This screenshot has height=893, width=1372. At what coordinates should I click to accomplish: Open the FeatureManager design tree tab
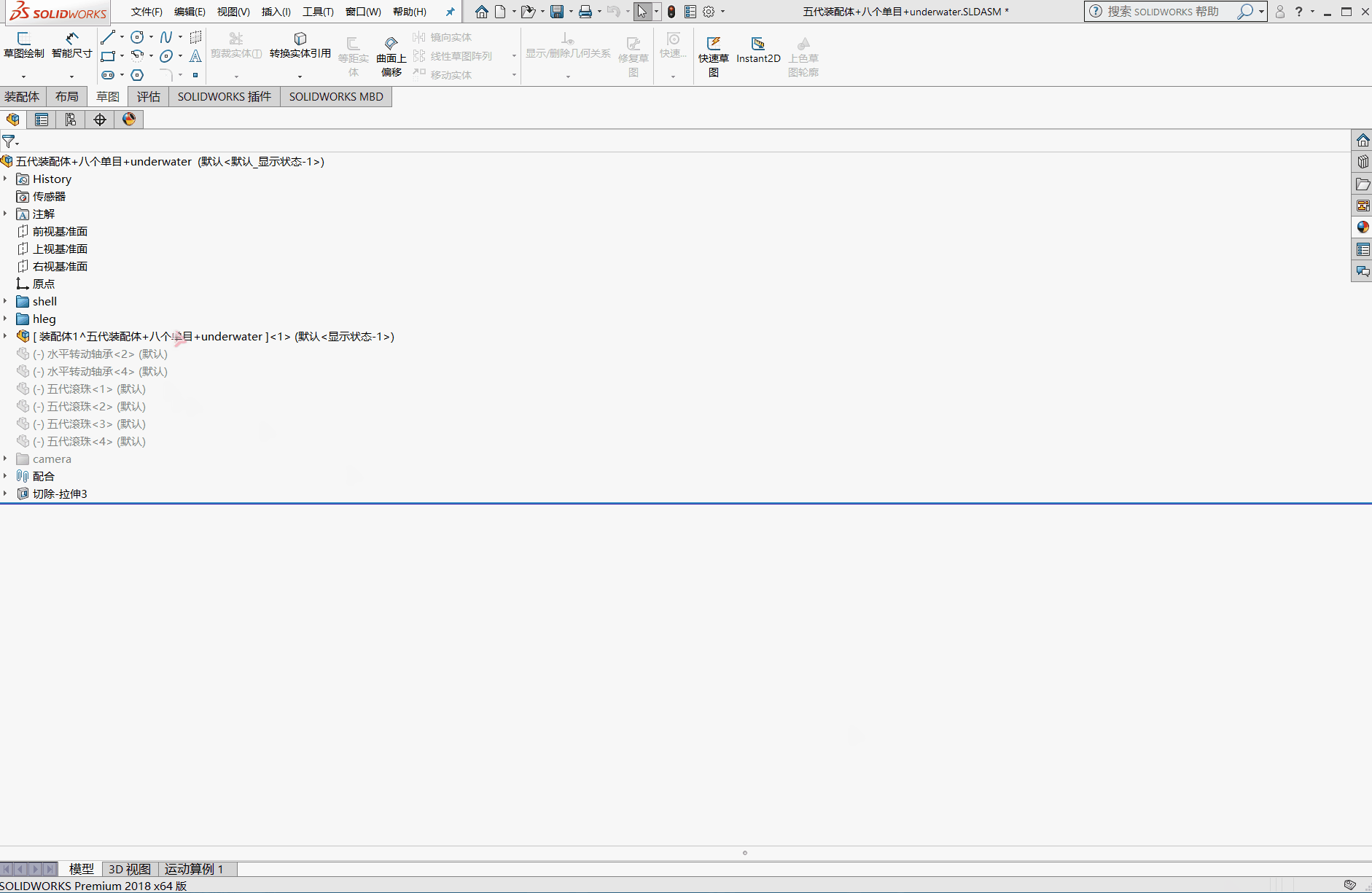click(13, 120)
